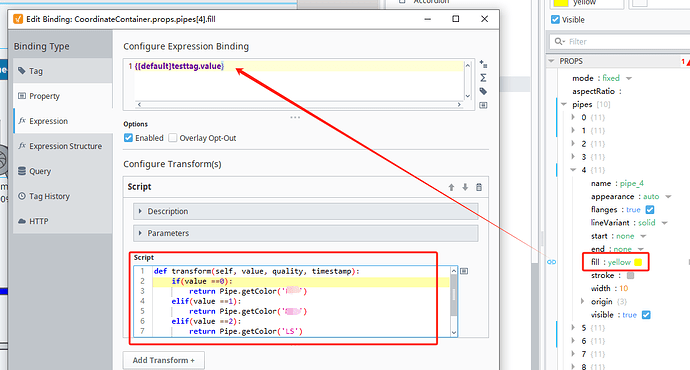Viewport: 690px width, 370px height.
Task: Check the Overlay Opt-Out box
Action: tap(173, 138)
